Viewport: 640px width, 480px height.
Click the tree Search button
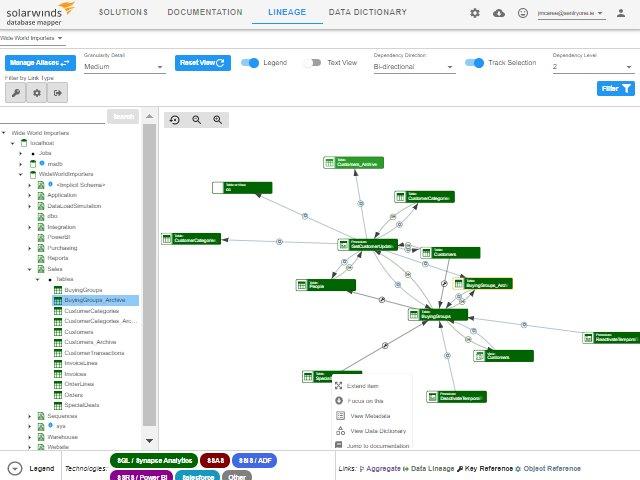(123, 117)
